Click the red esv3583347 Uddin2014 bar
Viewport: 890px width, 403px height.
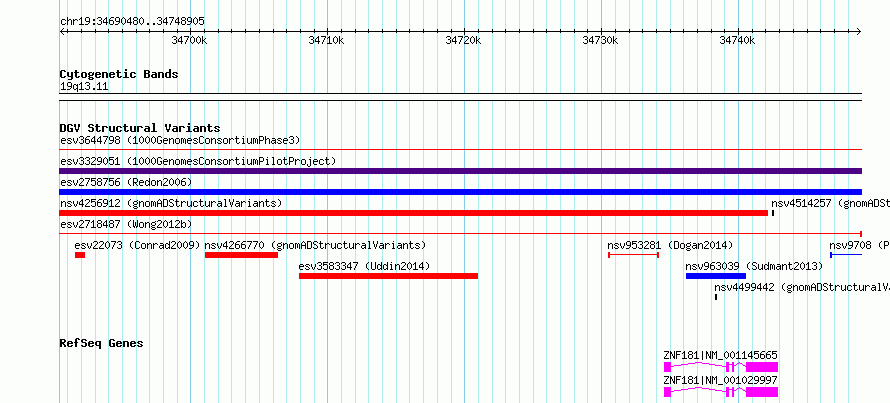(388, 276)
